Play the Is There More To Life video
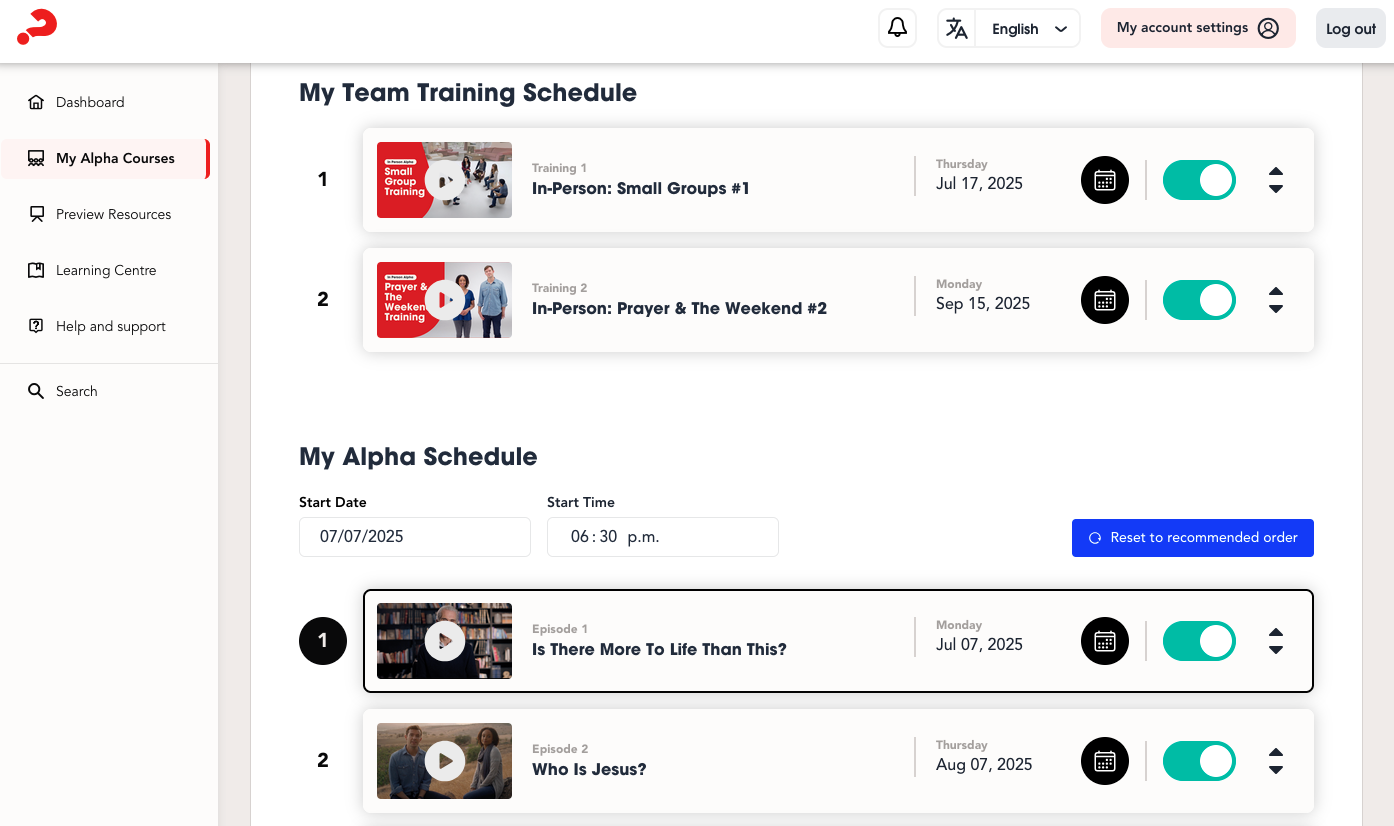Image resolution: width=1394 pixels, height=826 pixels. [444, 641]
